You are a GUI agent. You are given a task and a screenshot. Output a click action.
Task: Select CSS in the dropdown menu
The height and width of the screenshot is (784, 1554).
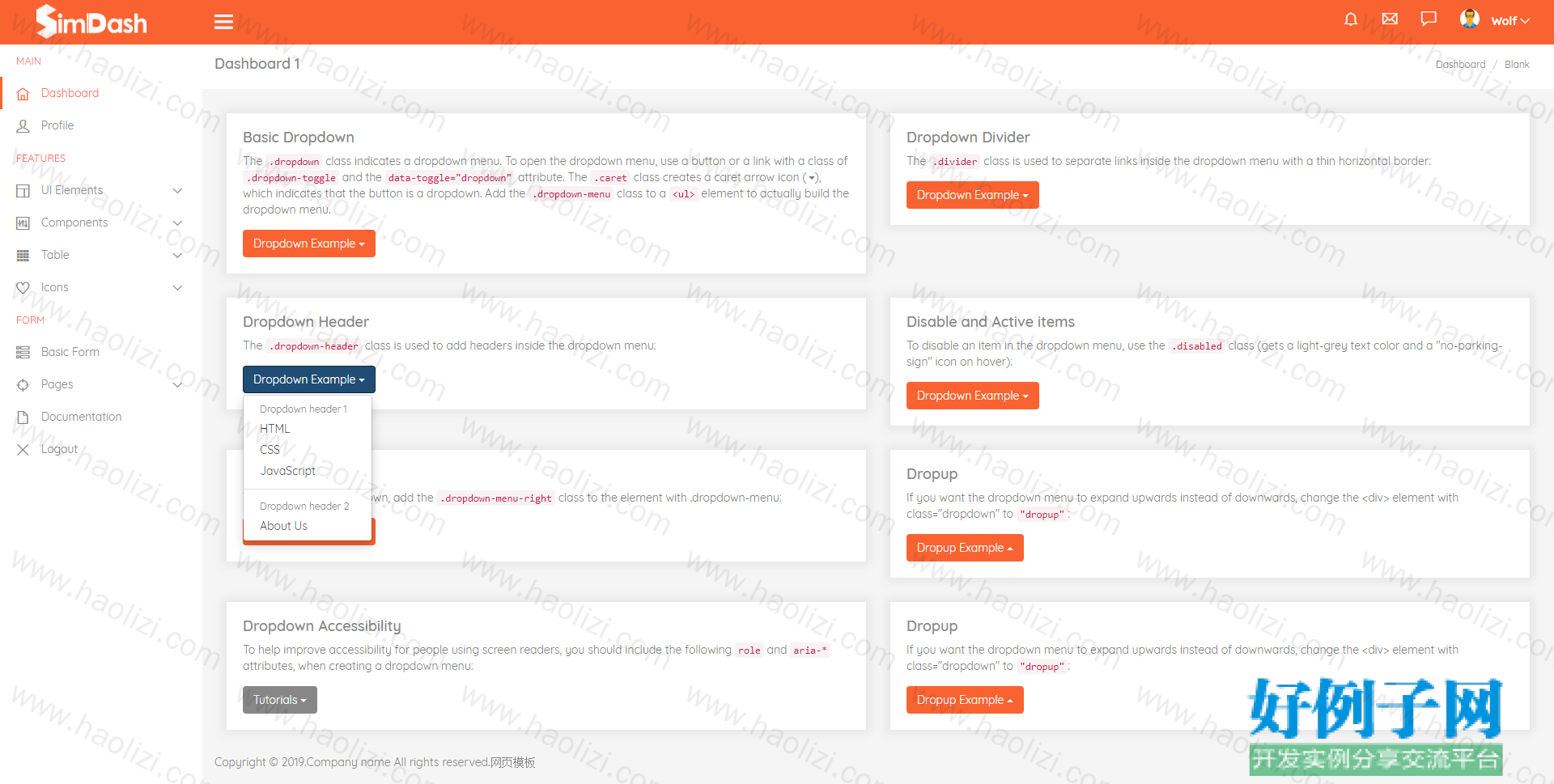pos(308,450)
